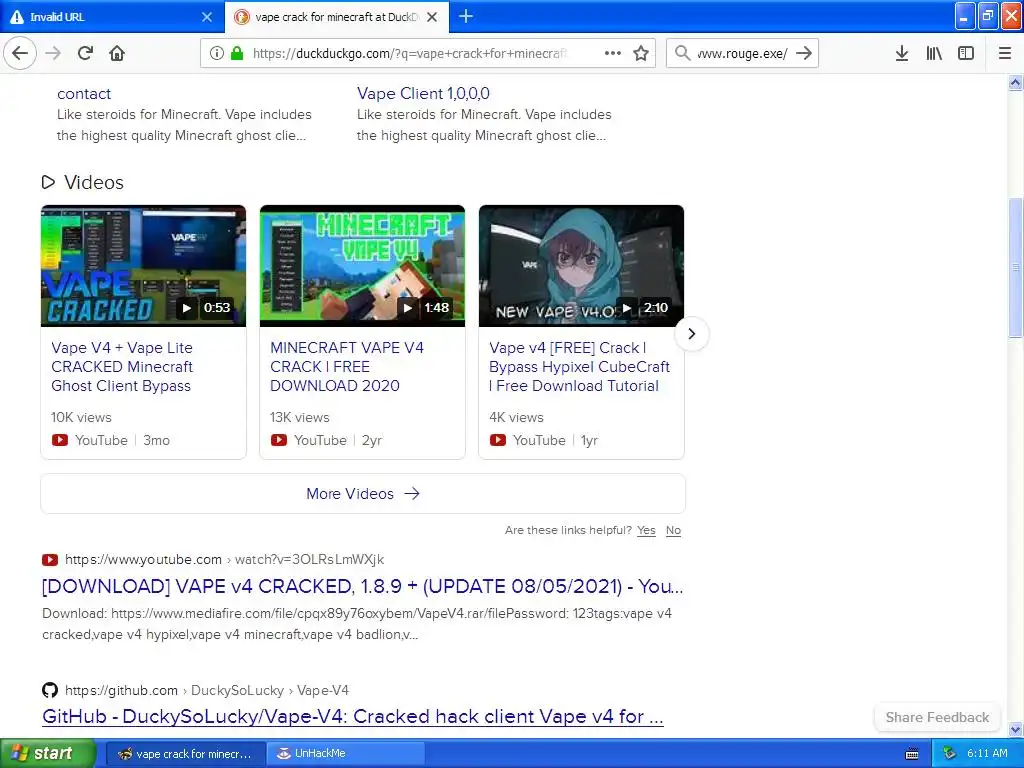Submit search with the go arrow

click(x=805, y=53)
